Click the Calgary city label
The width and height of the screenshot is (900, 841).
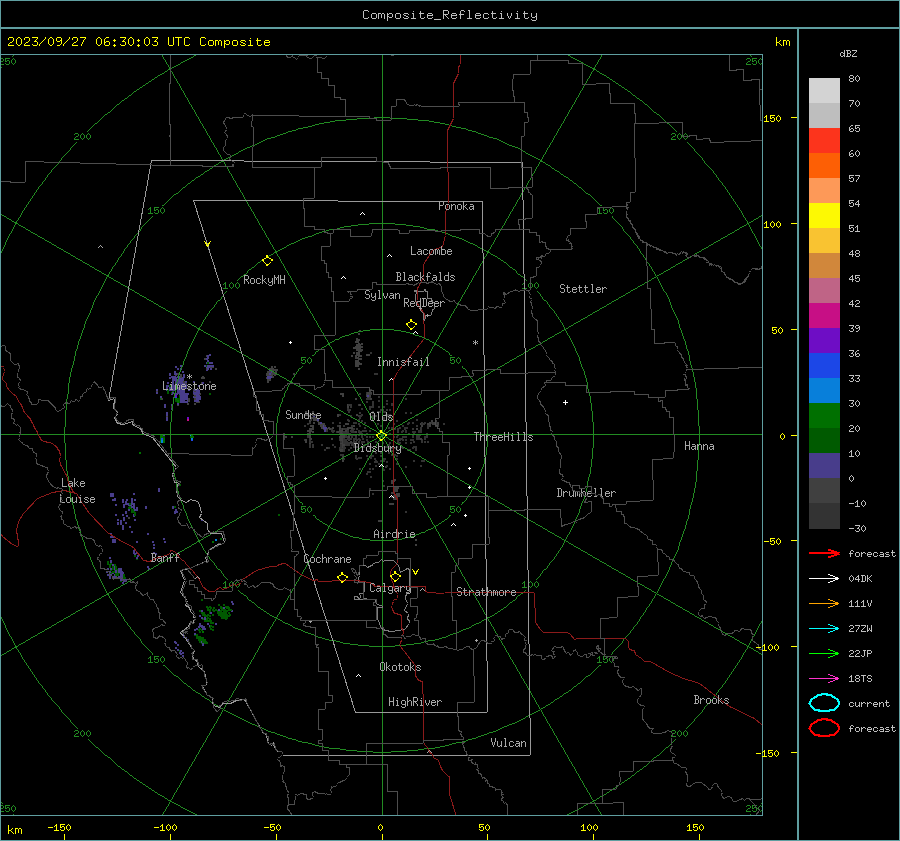tap(390, 588)
